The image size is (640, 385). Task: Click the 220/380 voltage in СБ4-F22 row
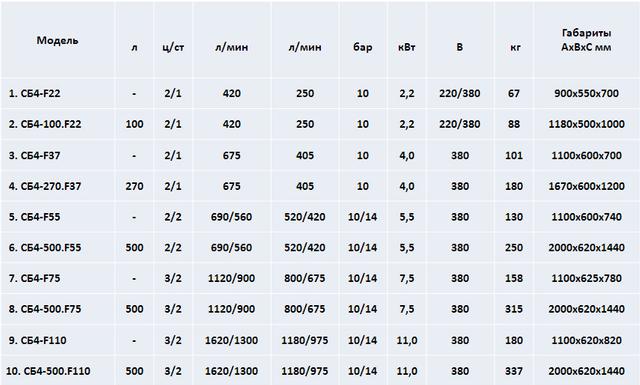coord(460,93)
